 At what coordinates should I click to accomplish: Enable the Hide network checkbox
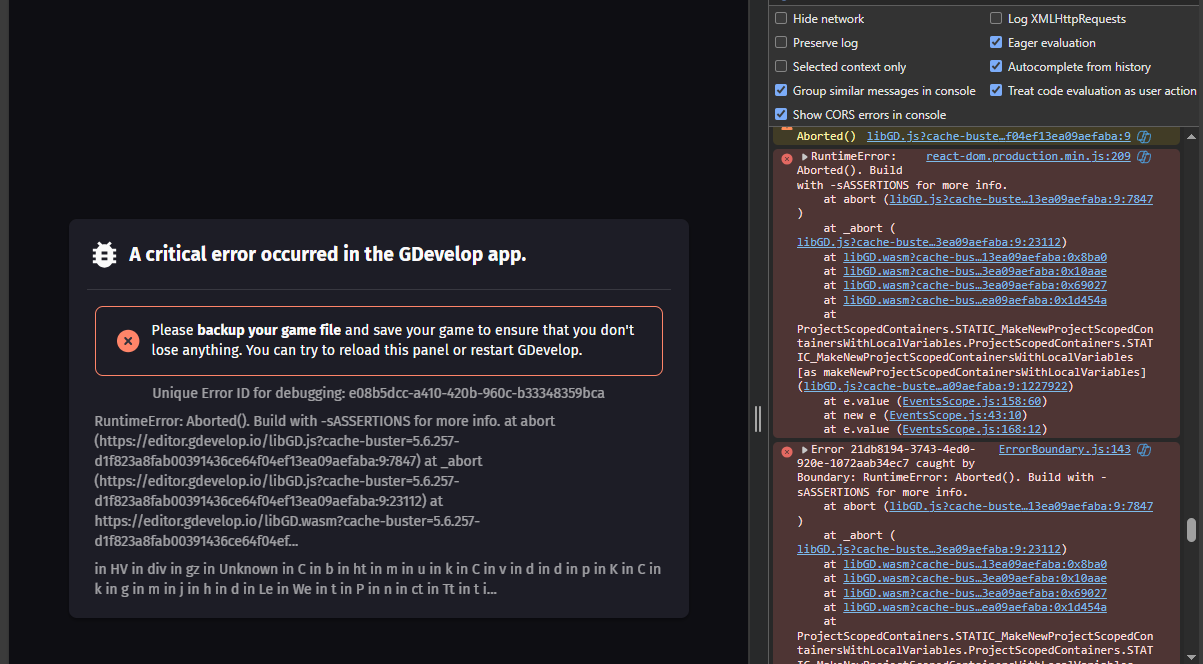click(x=781, y=19)
